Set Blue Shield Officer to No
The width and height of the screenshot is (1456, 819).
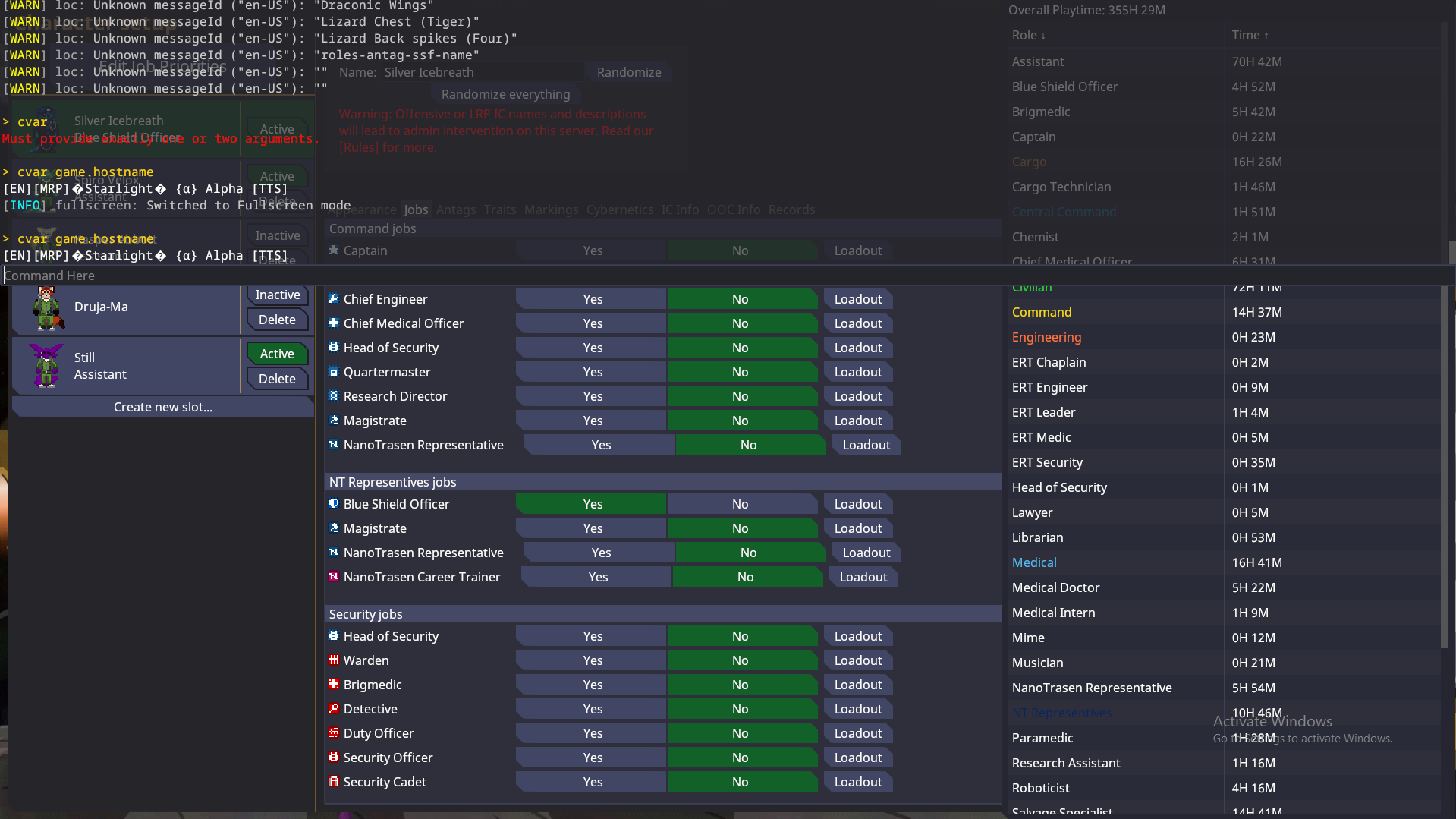click(741, 504)
